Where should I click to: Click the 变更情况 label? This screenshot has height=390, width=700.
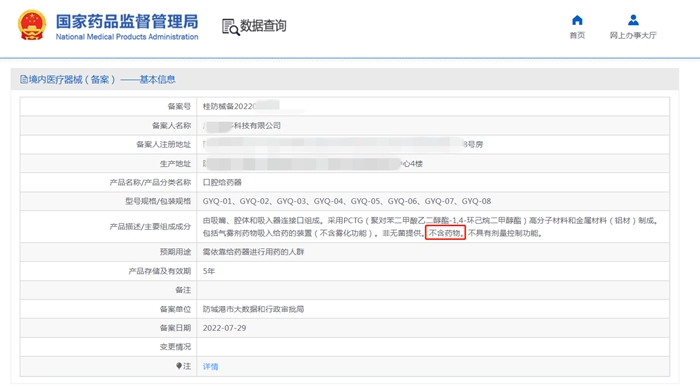[x=175, y=347]
